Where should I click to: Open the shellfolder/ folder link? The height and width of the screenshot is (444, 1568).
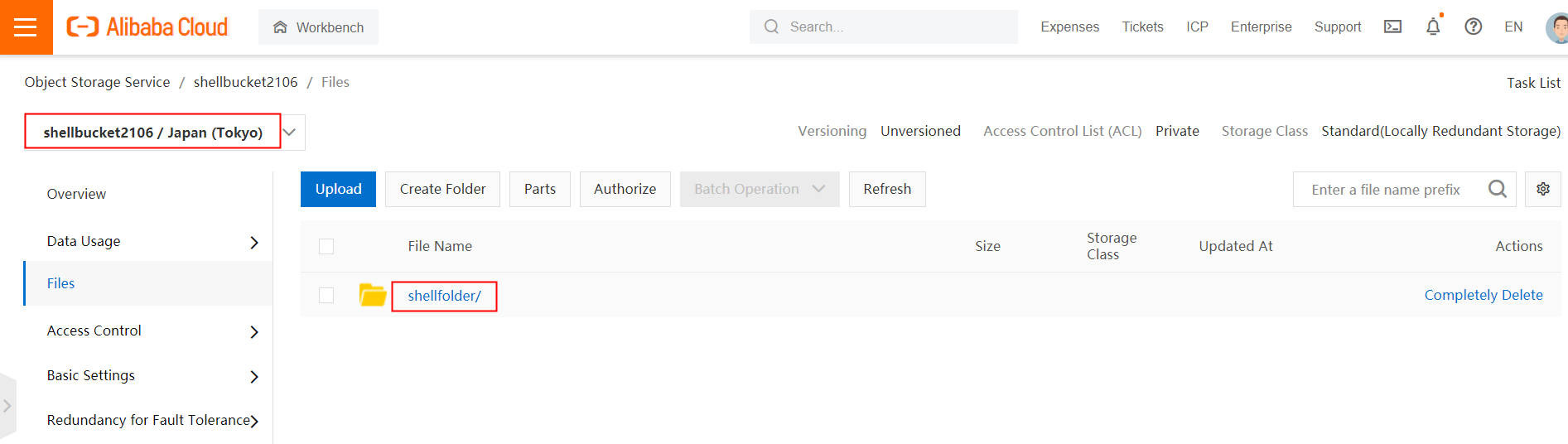pos(444,296)
